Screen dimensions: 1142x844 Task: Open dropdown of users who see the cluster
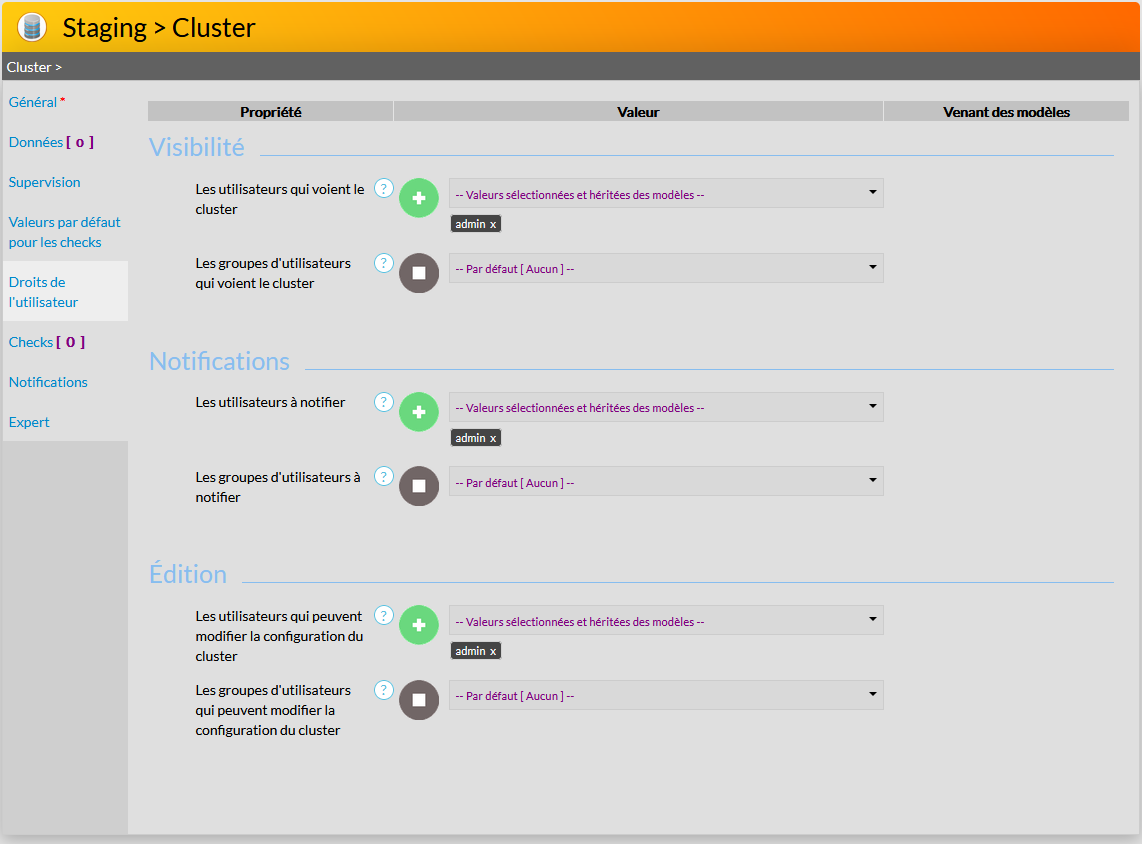[x=666, y=193]
